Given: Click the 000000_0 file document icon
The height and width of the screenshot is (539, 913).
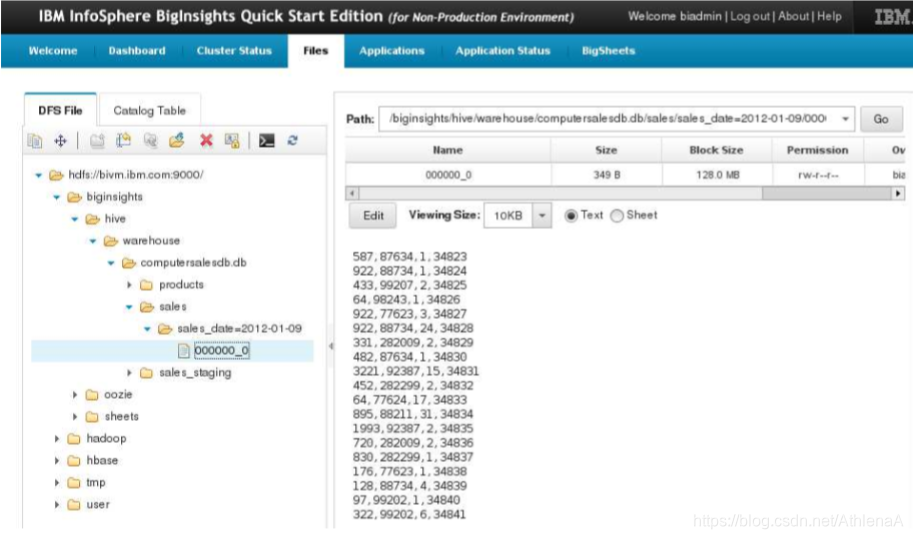Looking at the screenshot, I should pyautogui.click(x=183, y=350).
